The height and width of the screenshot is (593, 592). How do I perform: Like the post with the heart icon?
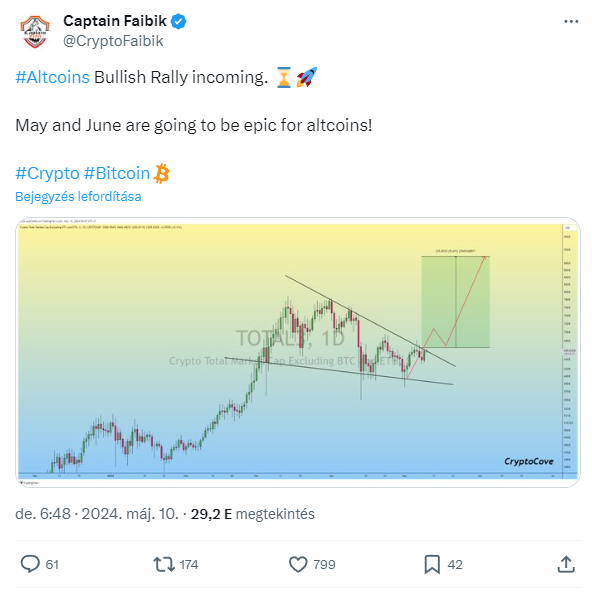(x=298, y=564)
